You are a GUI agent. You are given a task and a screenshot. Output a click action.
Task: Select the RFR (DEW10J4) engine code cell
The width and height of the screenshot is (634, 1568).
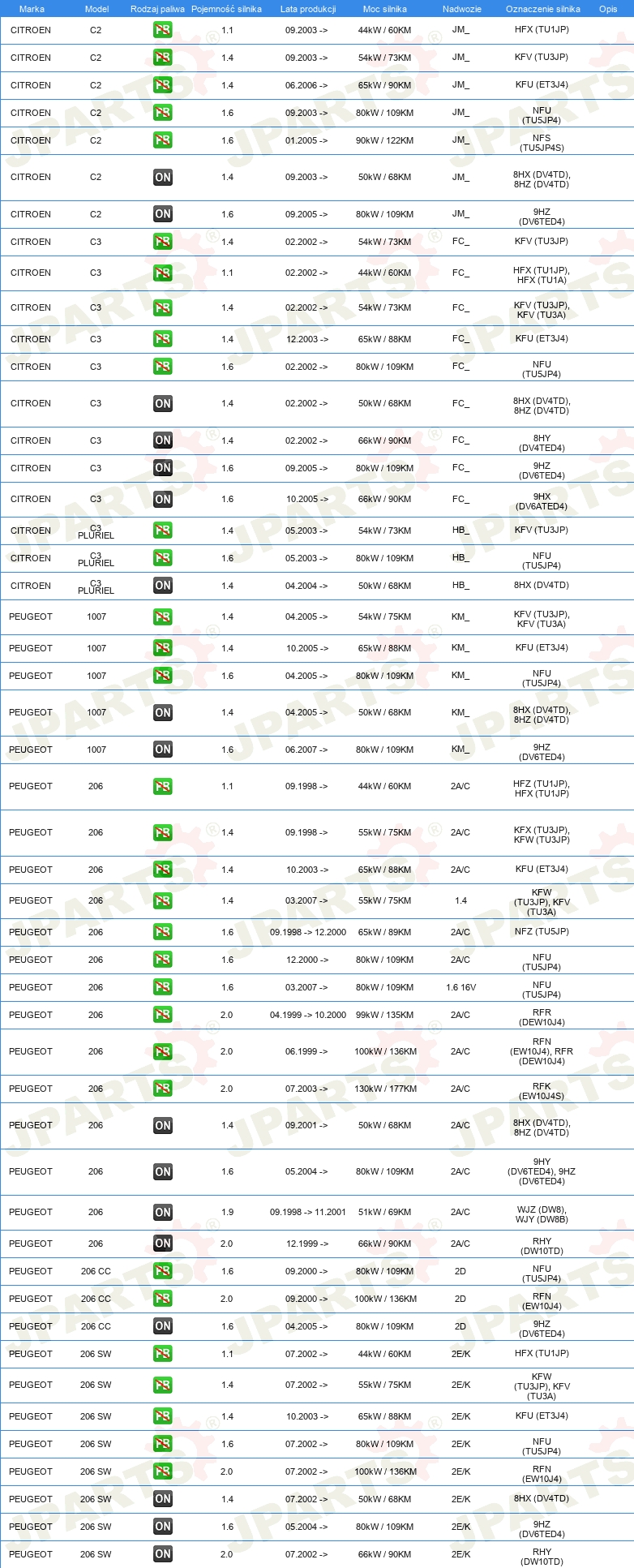click(x=542, y=1017)
